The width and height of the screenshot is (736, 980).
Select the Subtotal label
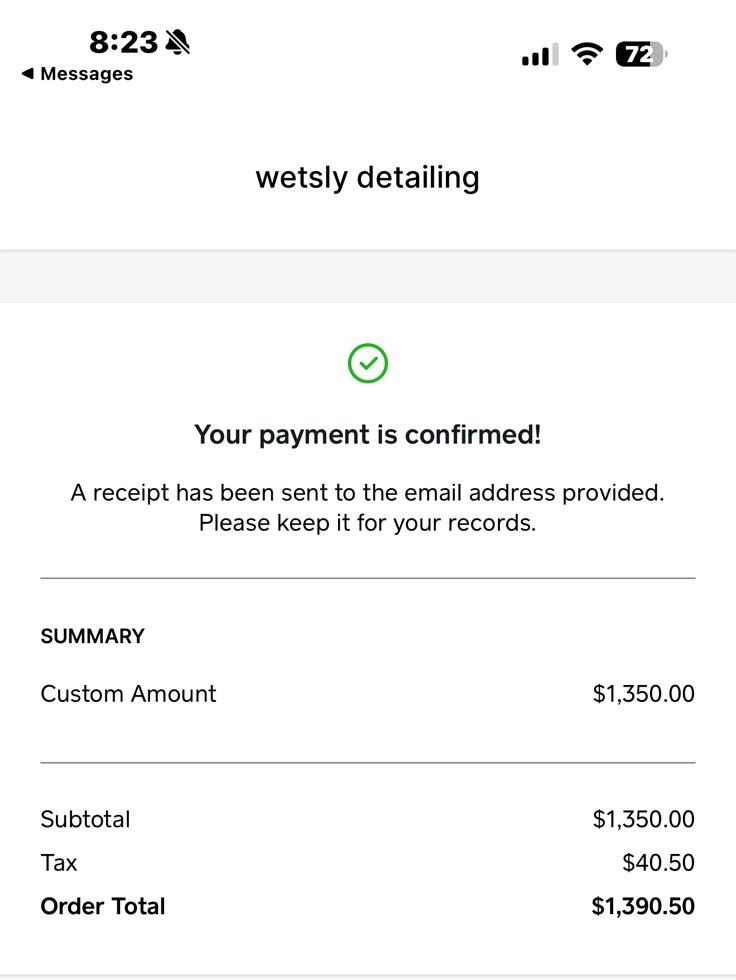[86, 819]
